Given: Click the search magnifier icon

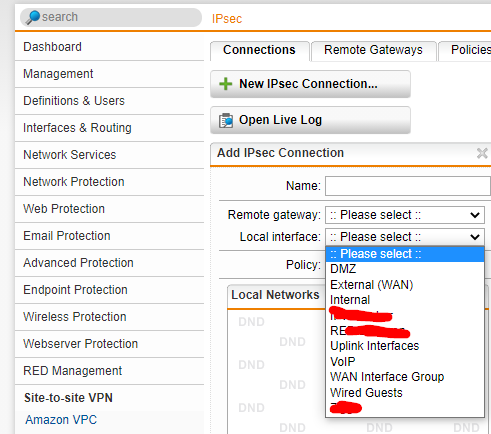Looking at the screenshot, I should click(33, 17).
